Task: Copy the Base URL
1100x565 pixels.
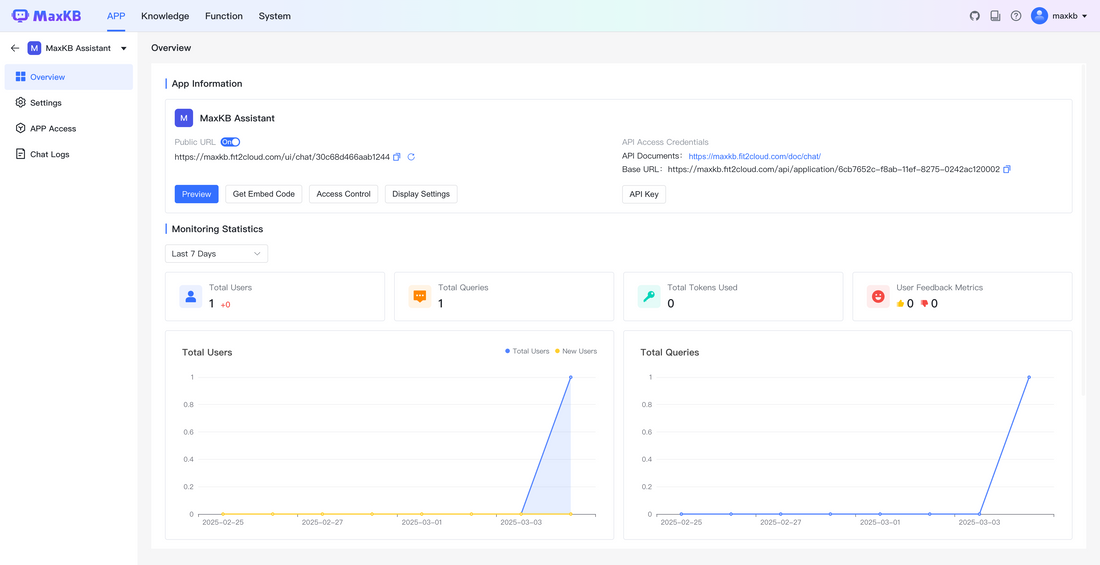Action: pos(1007,169)
